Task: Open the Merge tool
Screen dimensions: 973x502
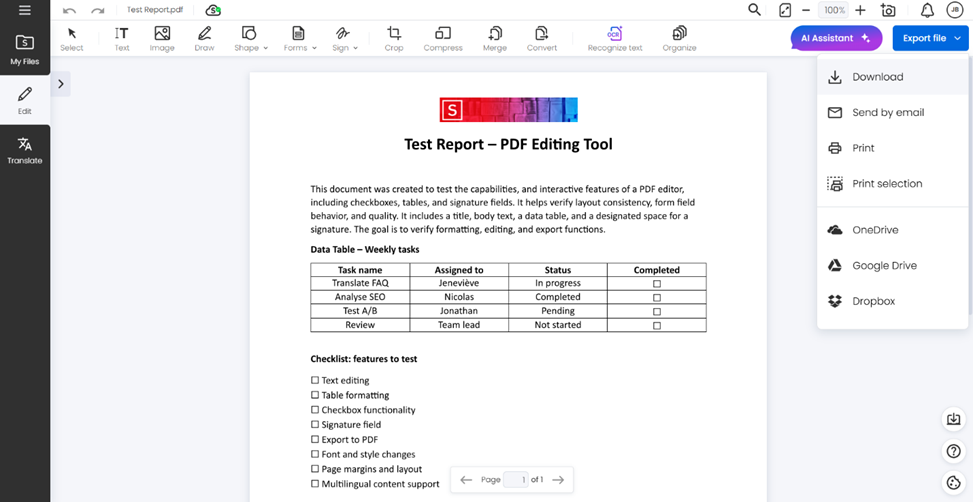Action: click(495, 38)
